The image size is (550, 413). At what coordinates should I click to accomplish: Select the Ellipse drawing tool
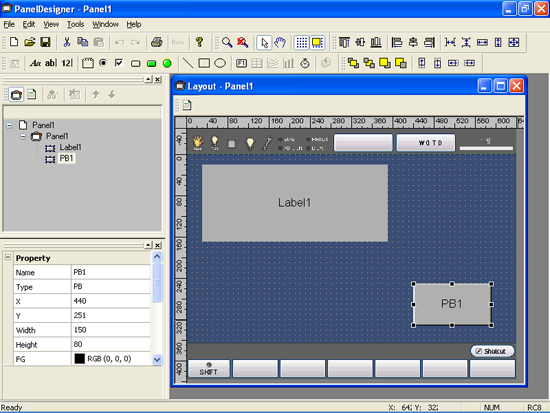[220, 63]
